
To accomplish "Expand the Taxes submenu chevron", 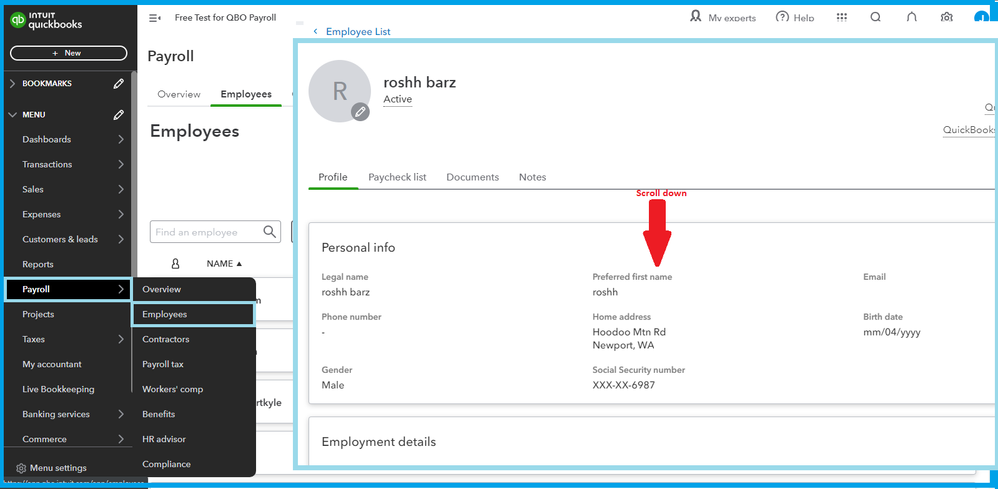I will [x=120, y=339].
